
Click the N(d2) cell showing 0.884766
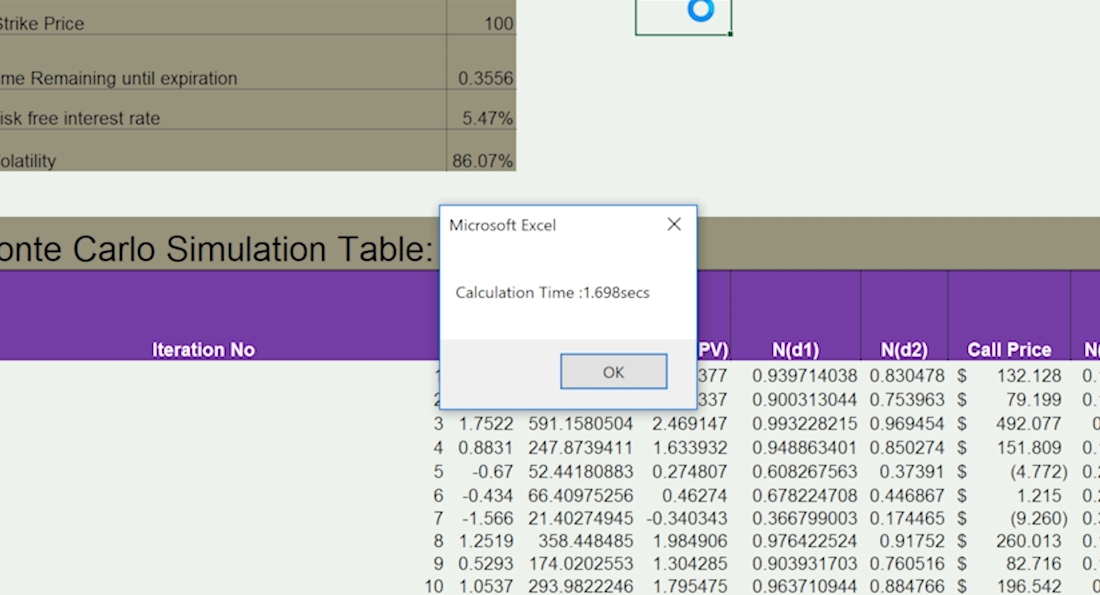(x=904, y=586)
